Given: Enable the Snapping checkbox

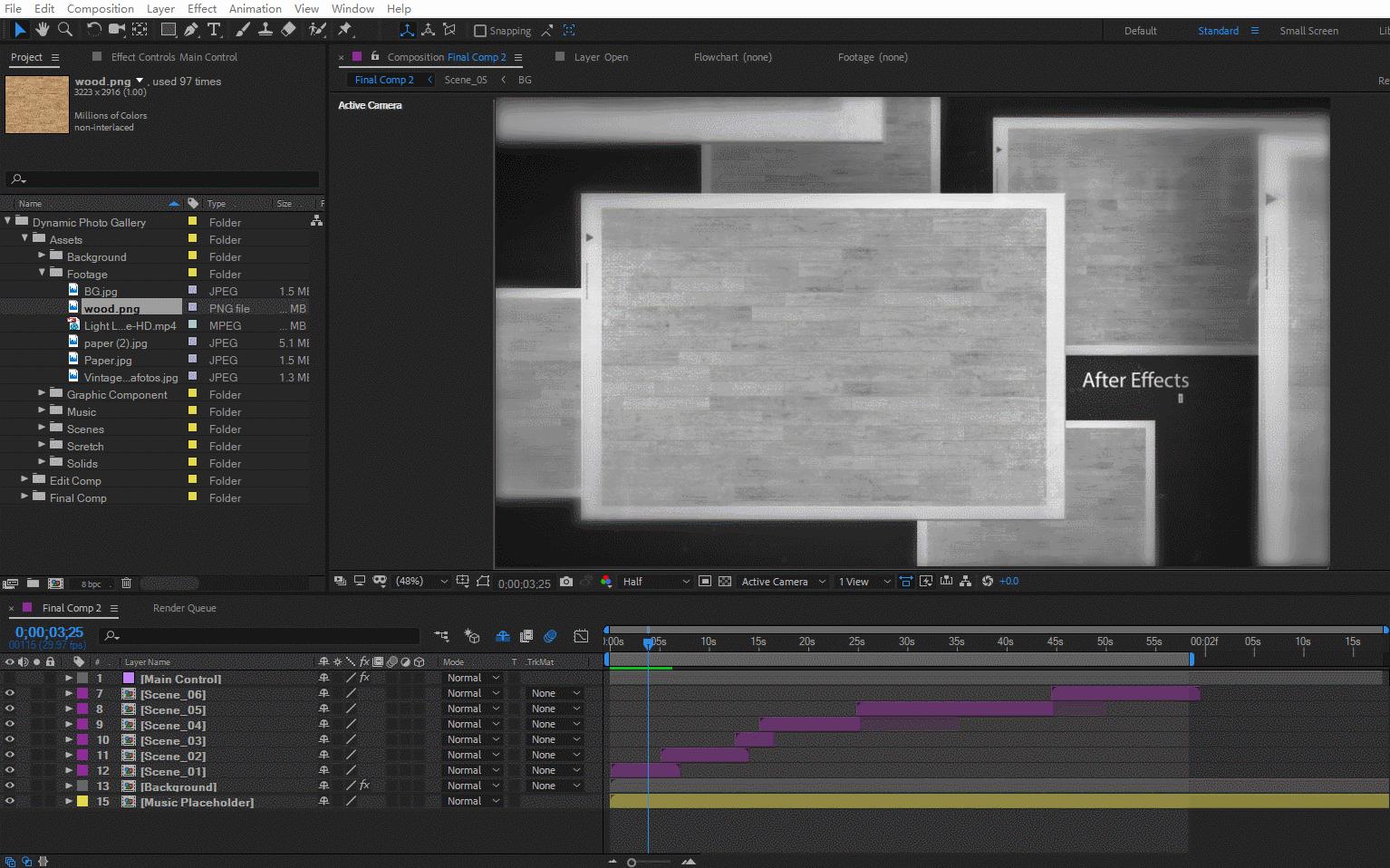Looking at the screenshot, I should (x=480, y=31).
